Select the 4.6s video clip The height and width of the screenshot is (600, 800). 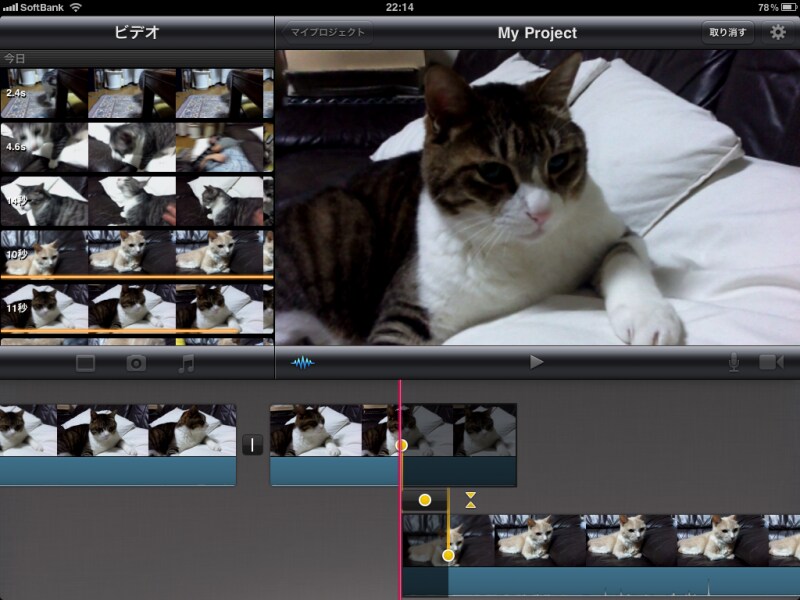[x=136, y=146]
